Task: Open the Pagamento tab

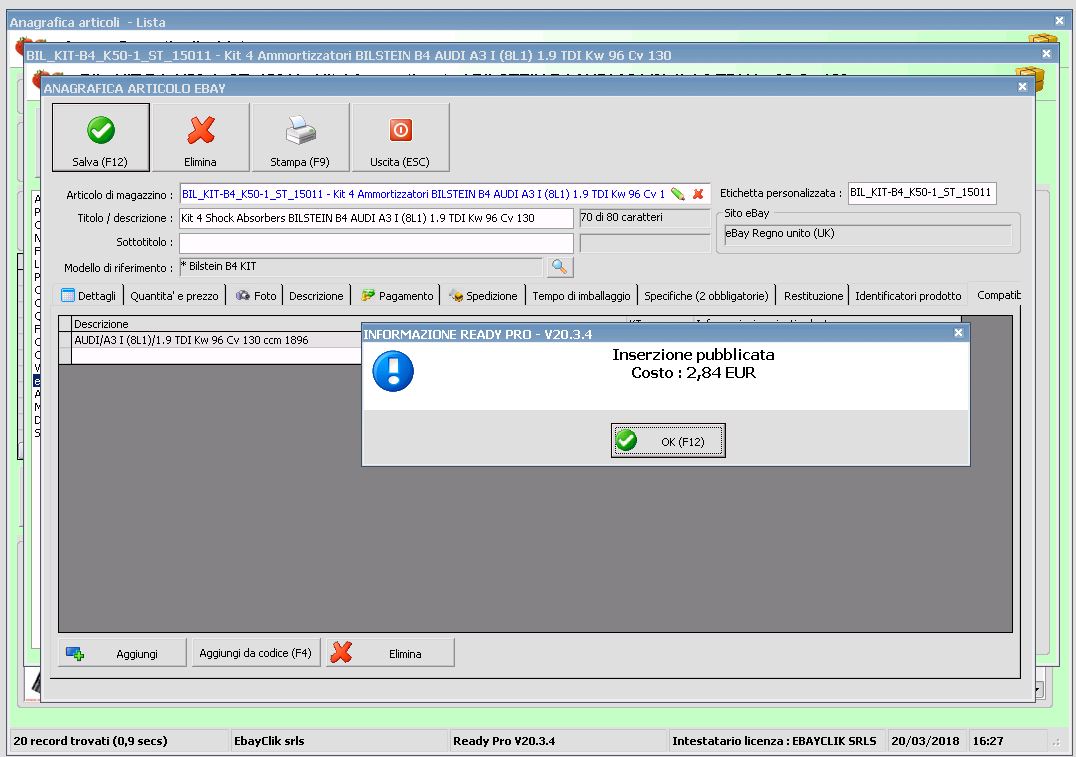Action: 397,296
